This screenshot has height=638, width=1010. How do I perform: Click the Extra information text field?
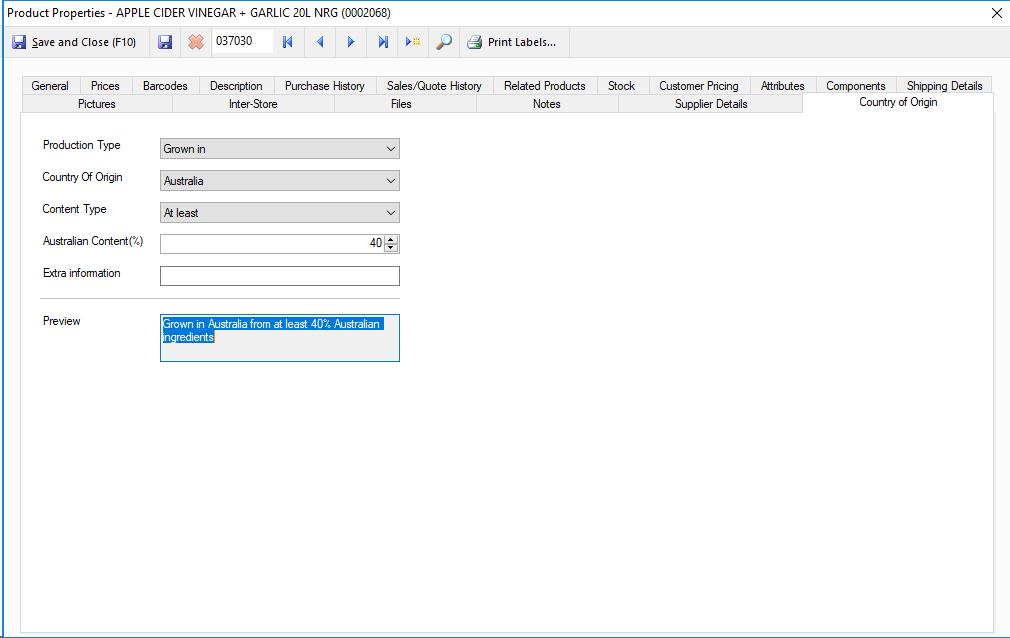point(280,276)
